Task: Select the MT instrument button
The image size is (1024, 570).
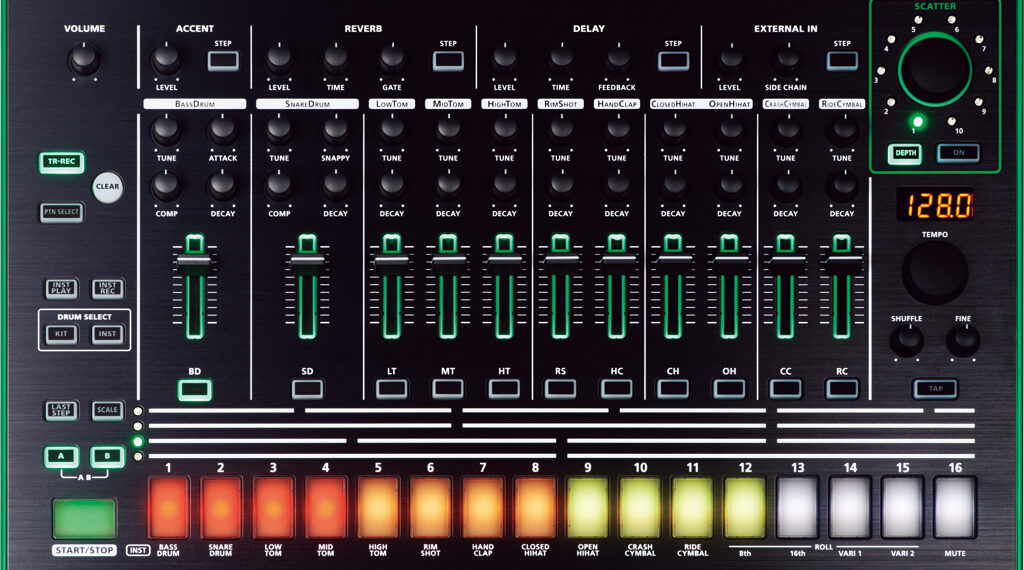Action: click(x=448, y=390)
